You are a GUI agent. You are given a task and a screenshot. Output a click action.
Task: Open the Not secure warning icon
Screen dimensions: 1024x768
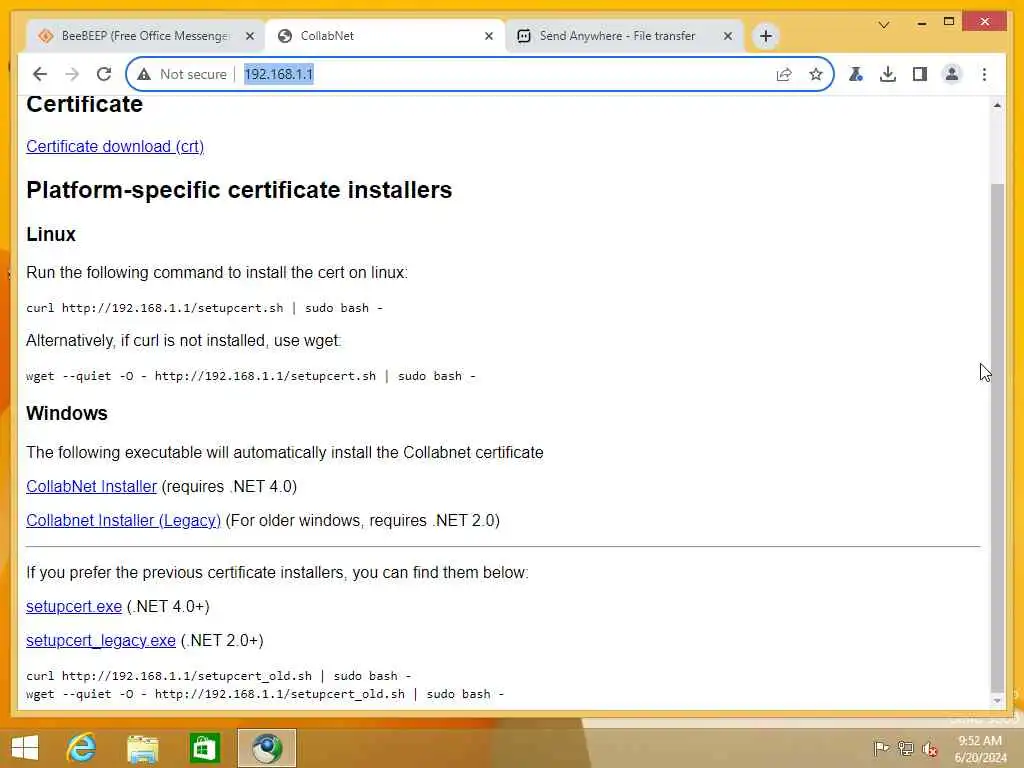tap(144, 74)
